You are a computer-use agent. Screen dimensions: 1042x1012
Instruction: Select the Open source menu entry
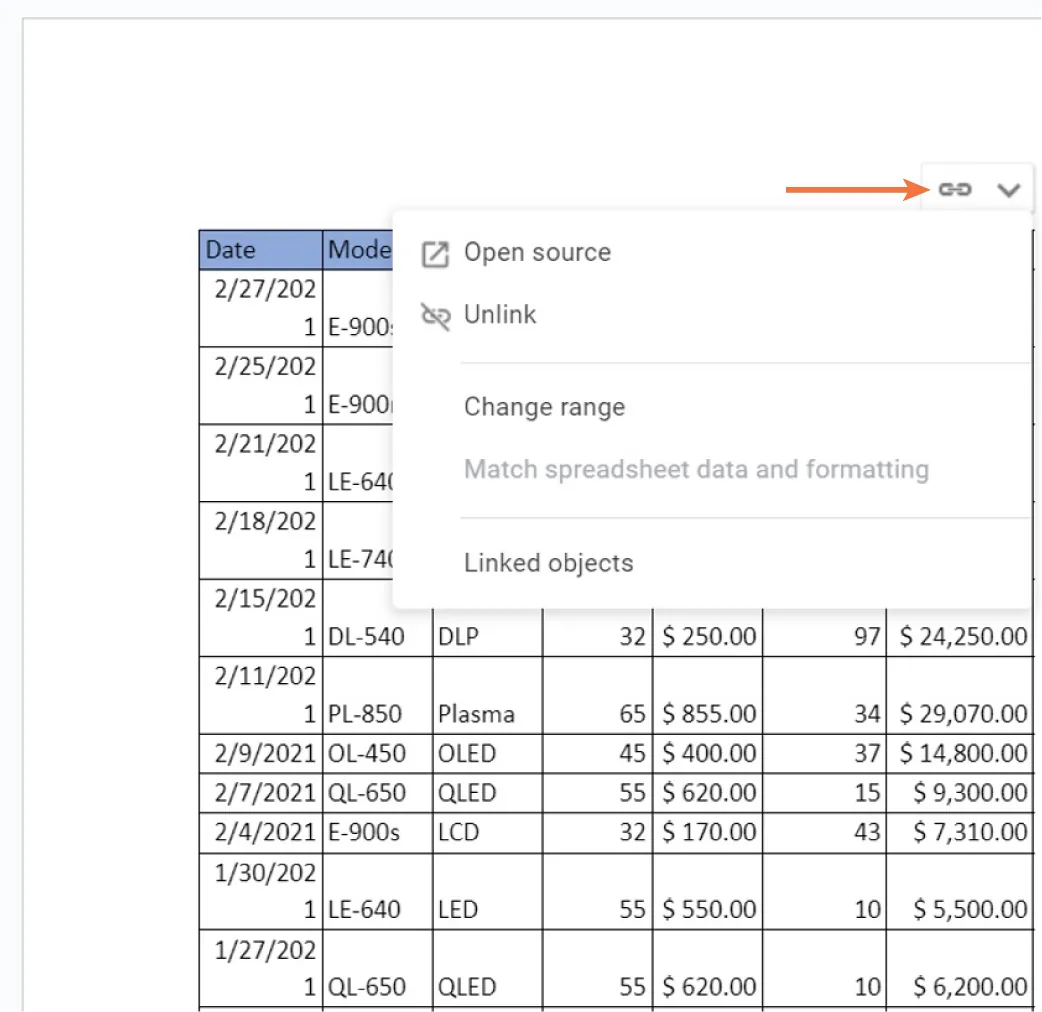536,253
